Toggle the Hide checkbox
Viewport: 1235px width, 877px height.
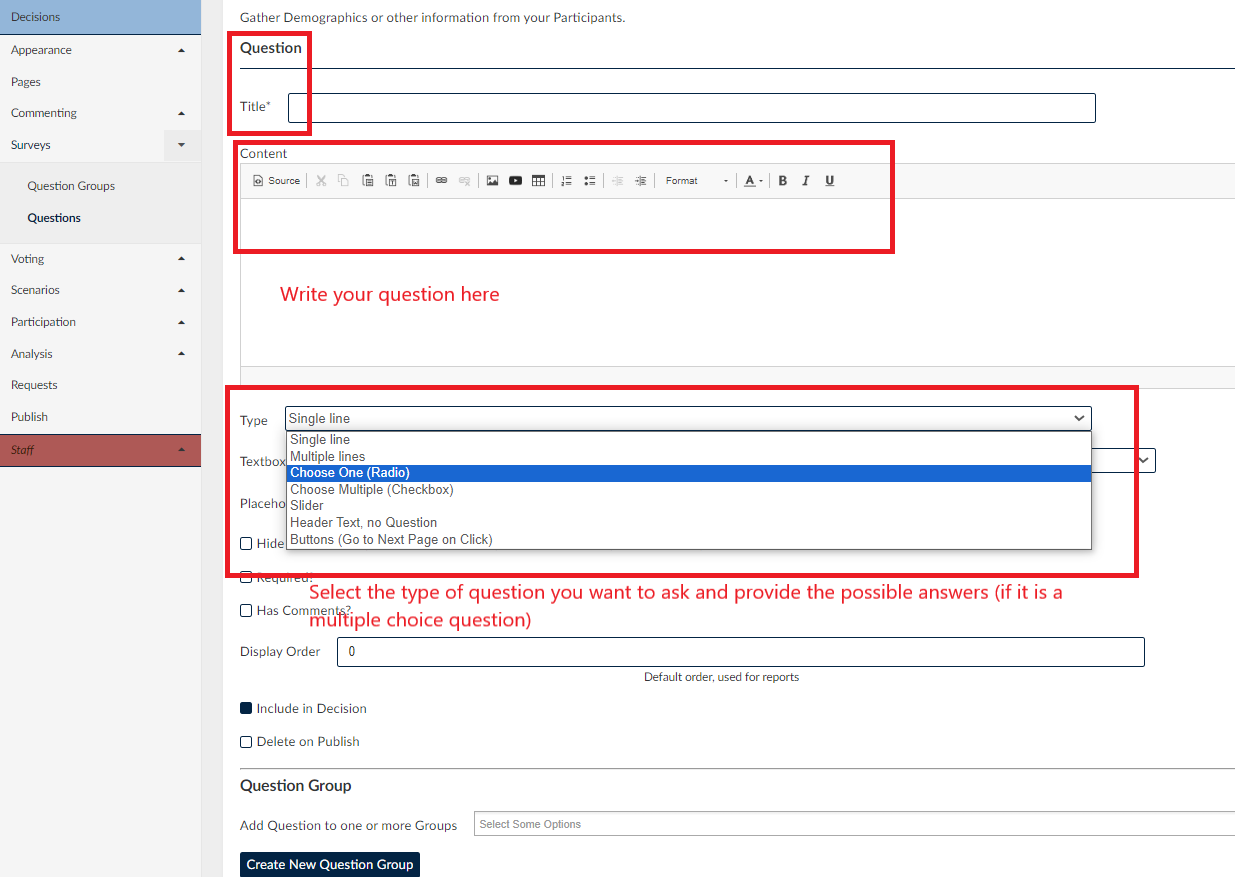[246, 544]
